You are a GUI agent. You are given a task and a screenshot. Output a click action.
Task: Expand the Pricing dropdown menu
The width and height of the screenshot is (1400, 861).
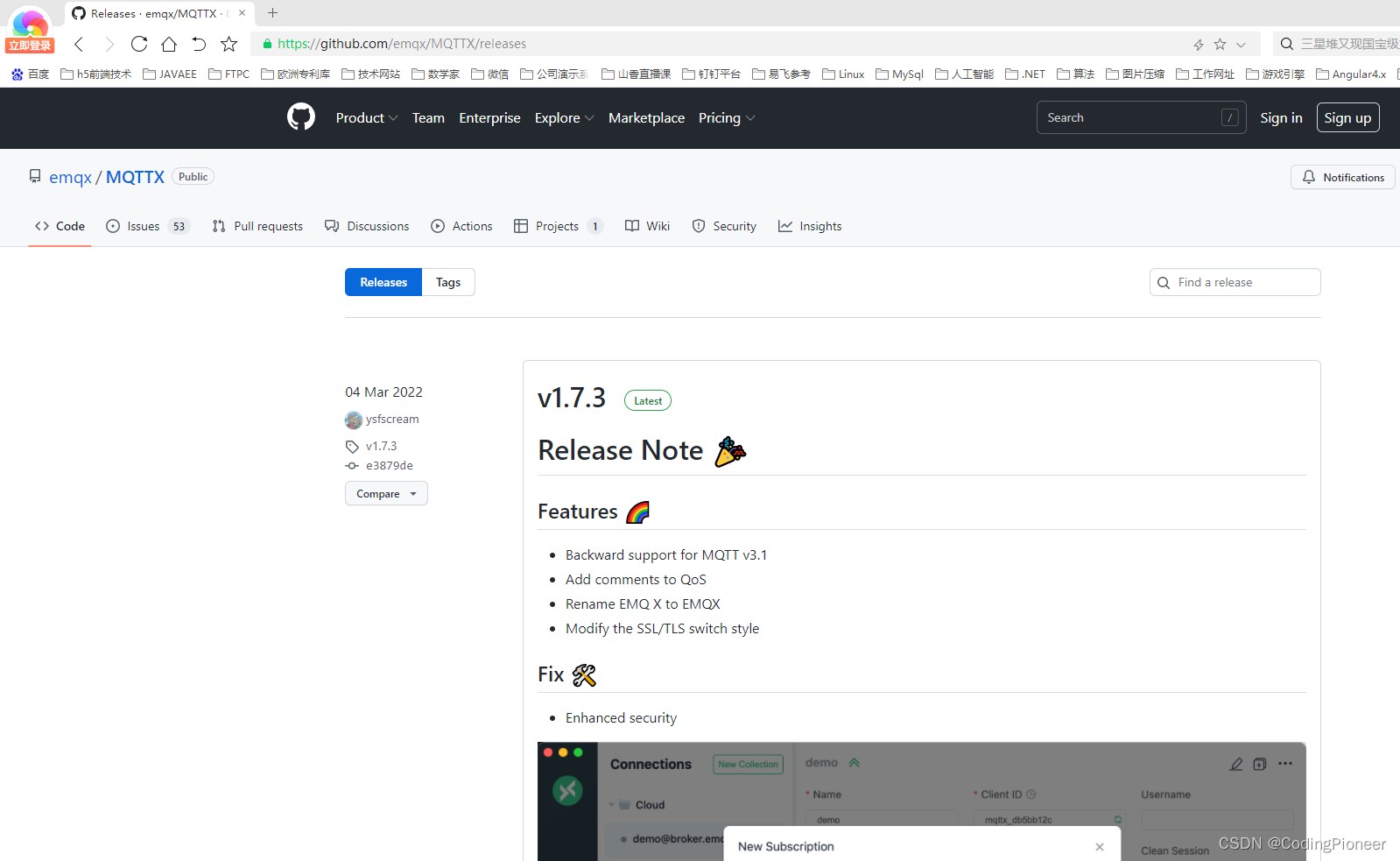click(x=727, y=118)
